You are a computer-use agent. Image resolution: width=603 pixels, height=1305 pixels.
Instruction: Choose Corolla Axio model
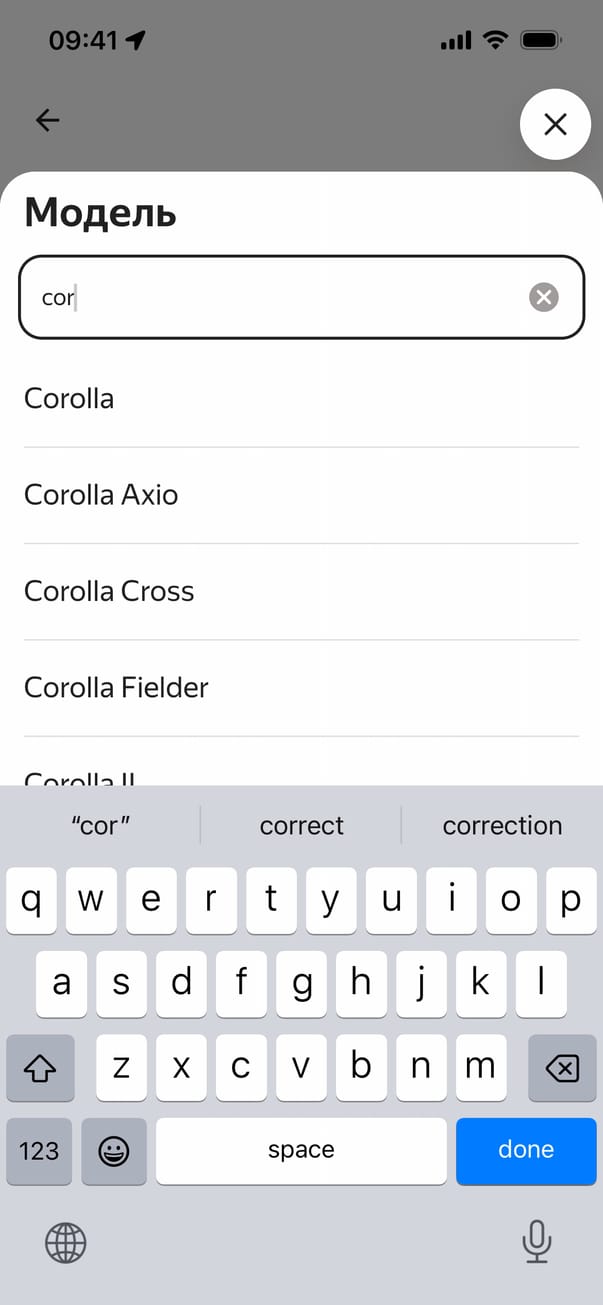[x=101, y=495]
